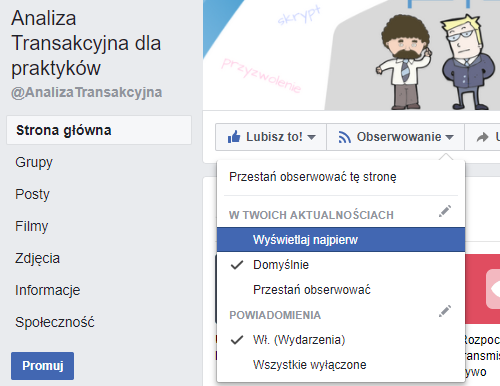
Task: Click the Promuj button
Action: pos(42,366)
